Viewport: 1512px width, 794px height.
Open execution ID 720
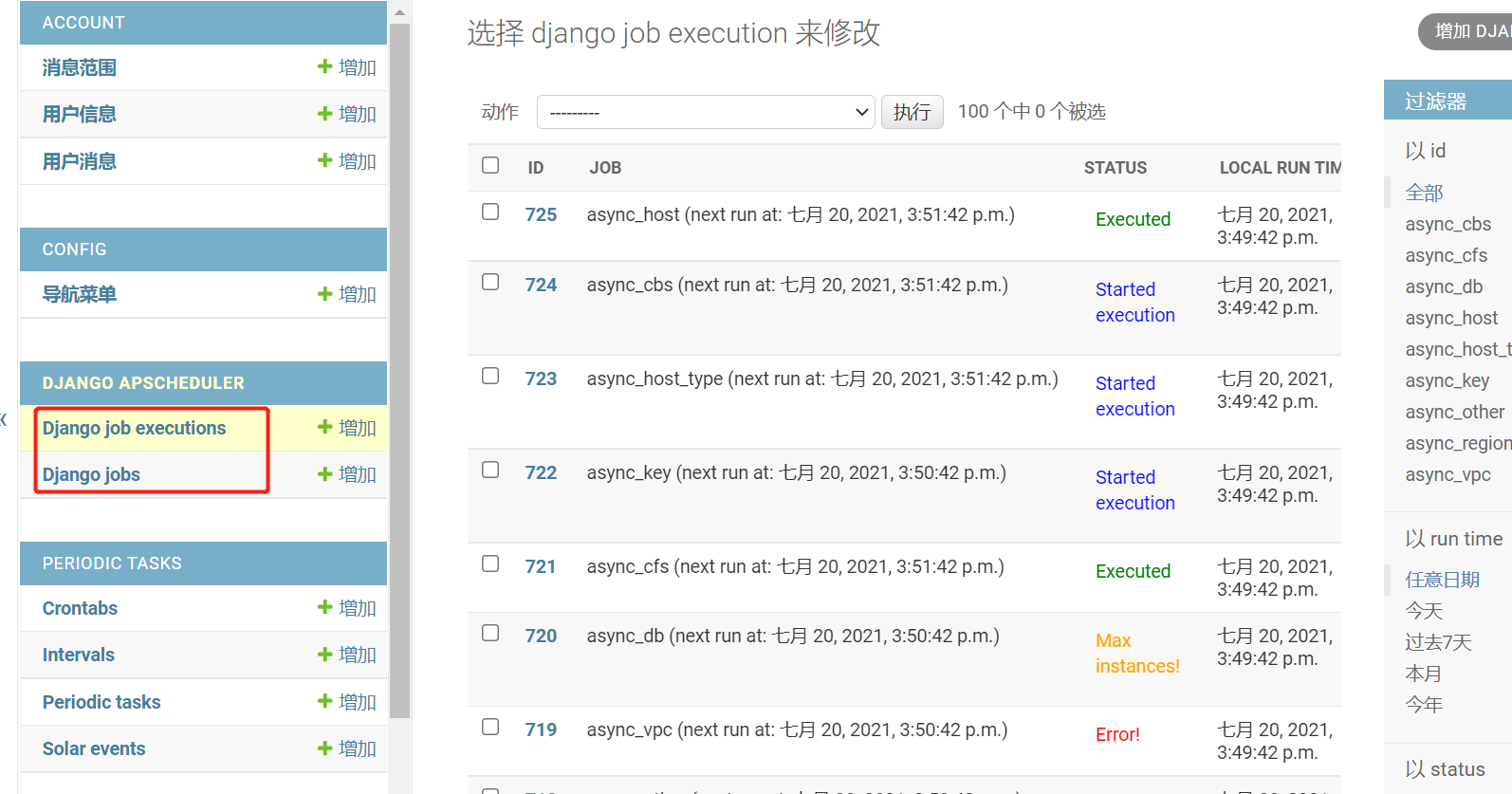click(541, 636)
